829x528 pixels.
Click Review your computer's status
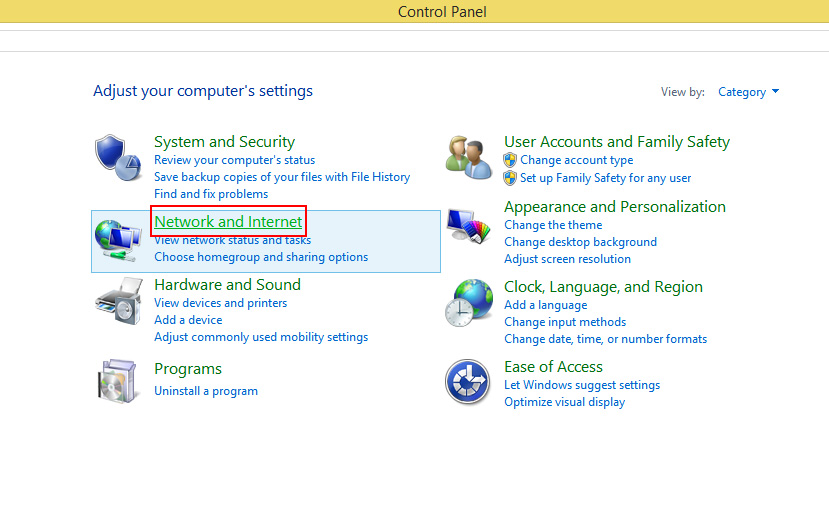pyautogui.click(x=234, y=160)
